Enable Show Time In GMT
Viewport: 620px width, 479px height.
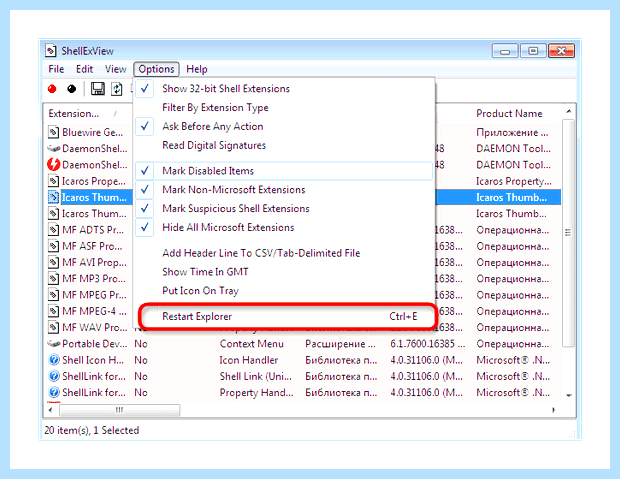[284, 272]
